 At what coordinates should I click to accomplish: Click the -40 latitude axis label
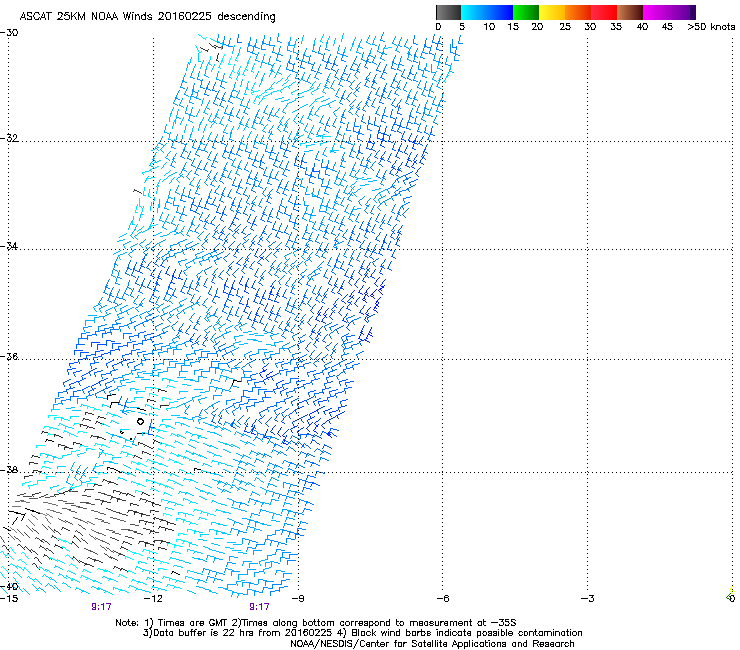pos(9,587)
